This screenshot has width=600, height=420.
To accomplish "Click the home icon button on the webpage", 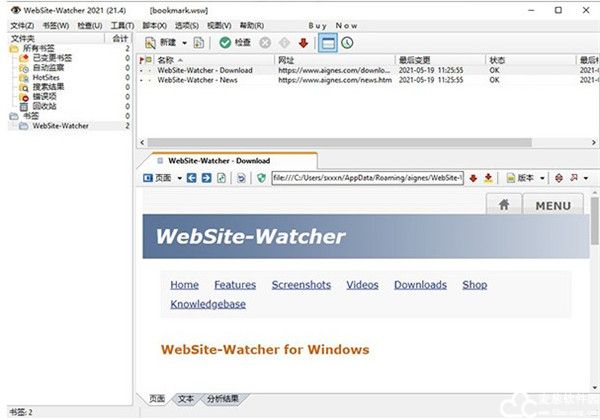I will [504, 205].
